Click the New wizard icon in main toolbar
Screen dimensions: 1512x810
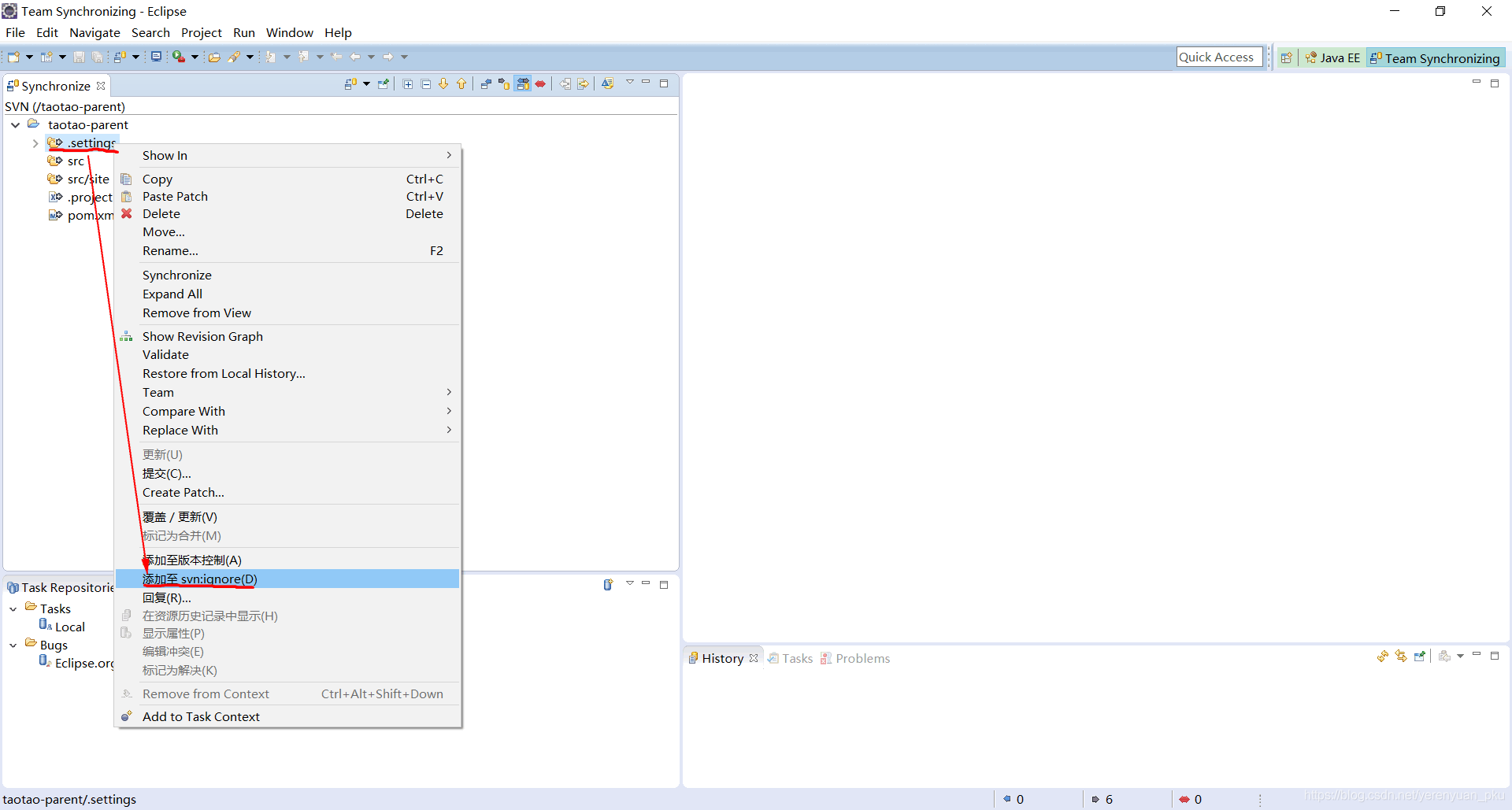(13, 57)
